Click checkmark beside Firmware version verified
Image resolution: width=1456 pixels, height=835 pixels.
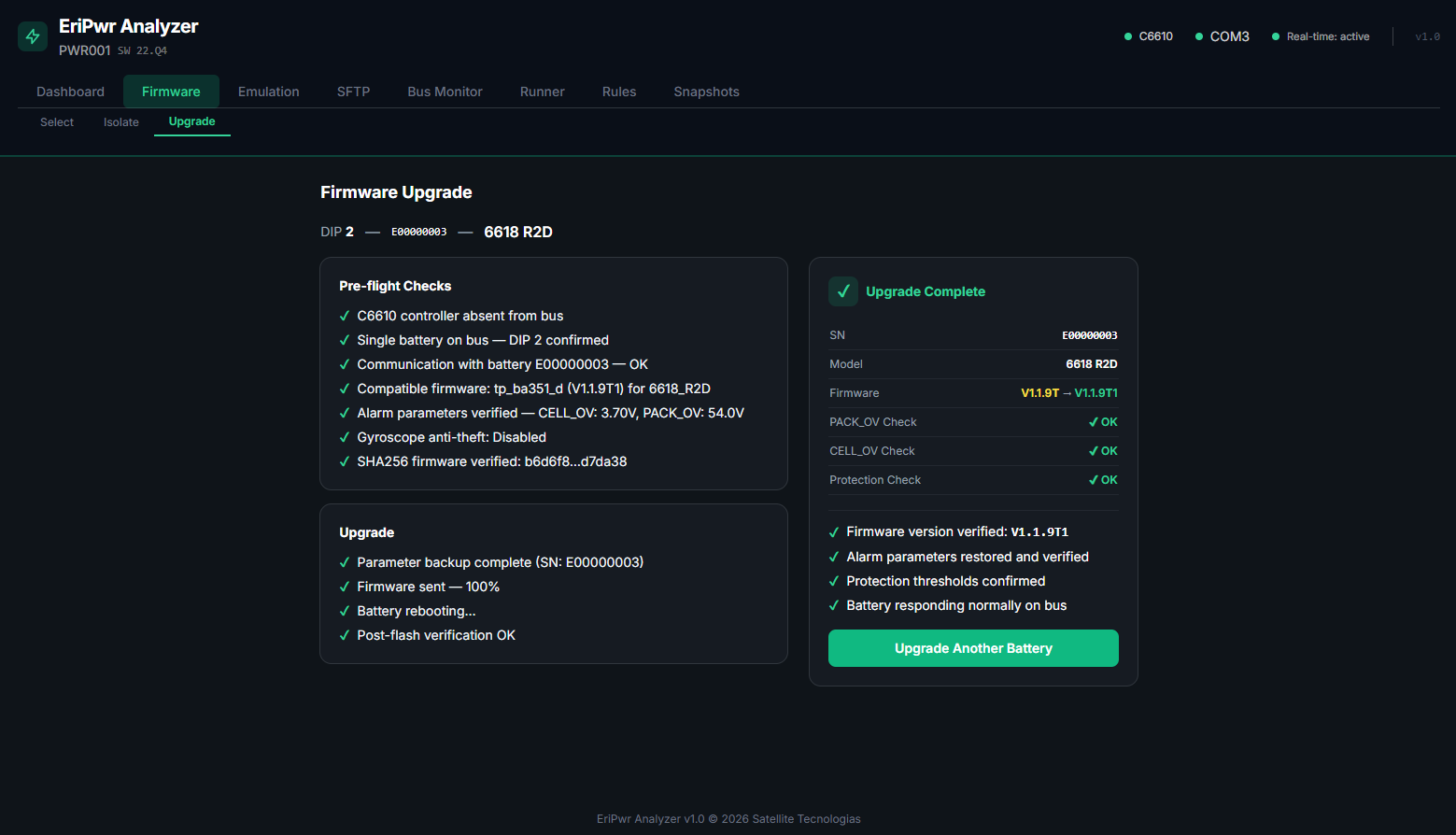[x=834, y=532]
